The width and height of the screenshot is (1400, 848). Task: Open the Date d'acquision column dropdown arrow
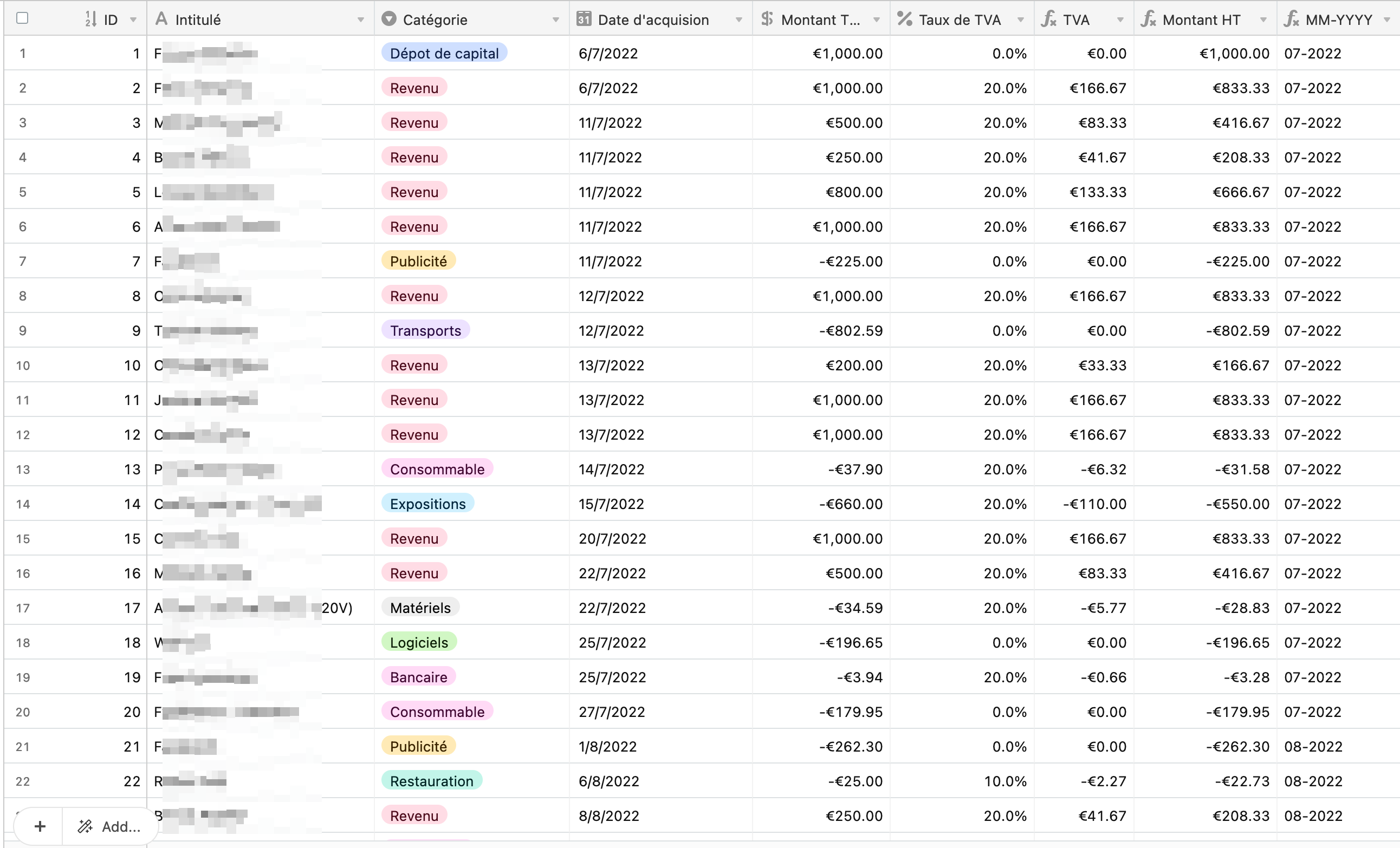738,20
